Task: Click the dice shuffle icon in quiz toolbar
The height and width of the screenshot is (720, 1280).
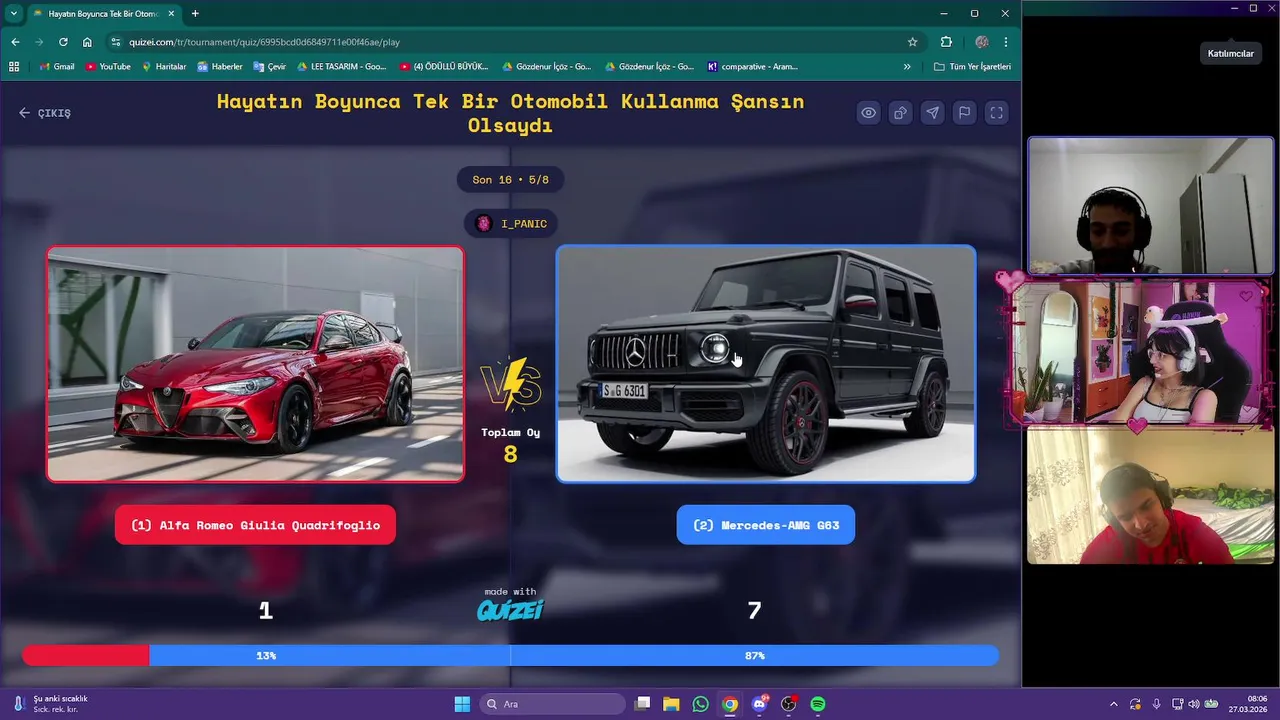Action: coord(900,113)
